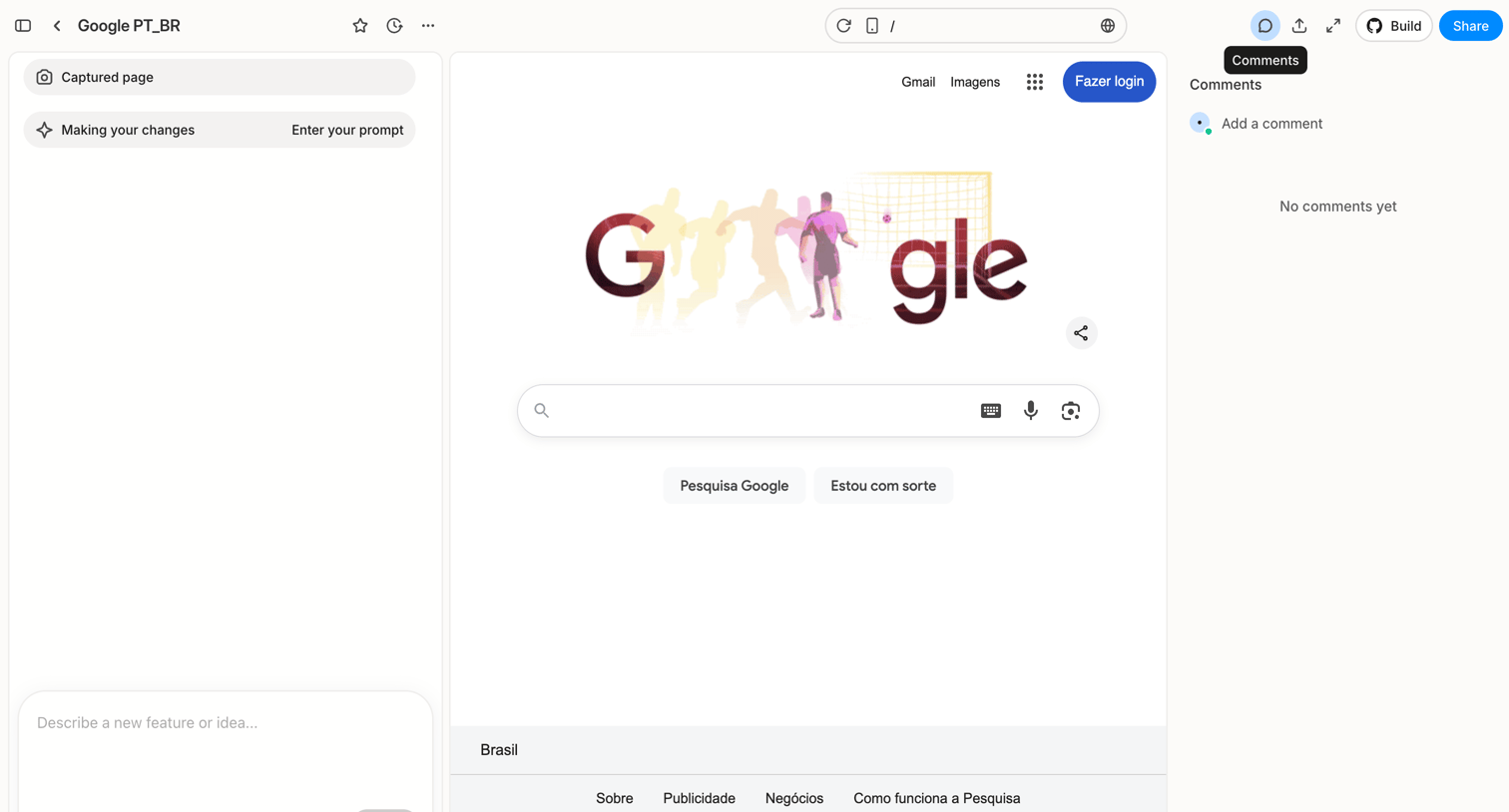
Task: Click the Pesquisa Google button
Action: (x=735, y=486)
